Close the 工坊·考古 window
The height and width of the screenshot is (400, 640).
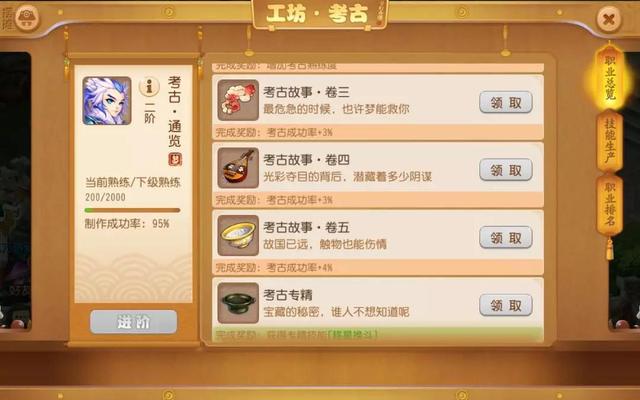pos(609,19)
